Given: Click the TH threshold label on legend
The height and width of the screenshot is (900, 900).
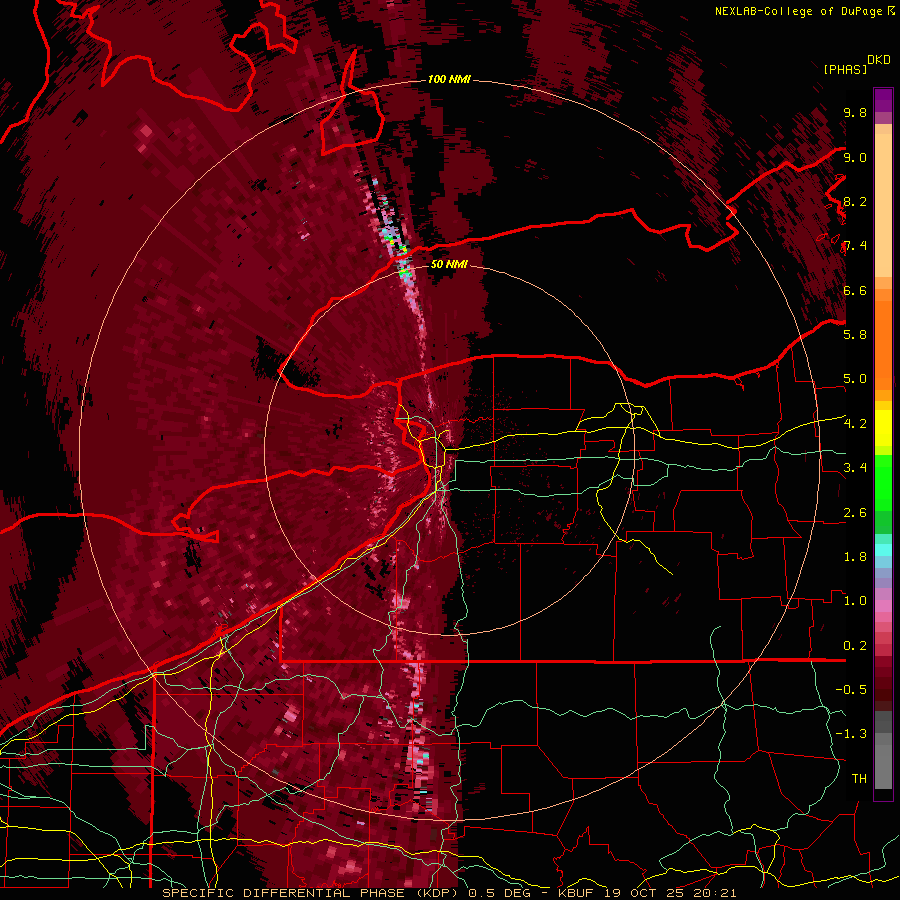Looking at the screenshot, I should [859, 778].
